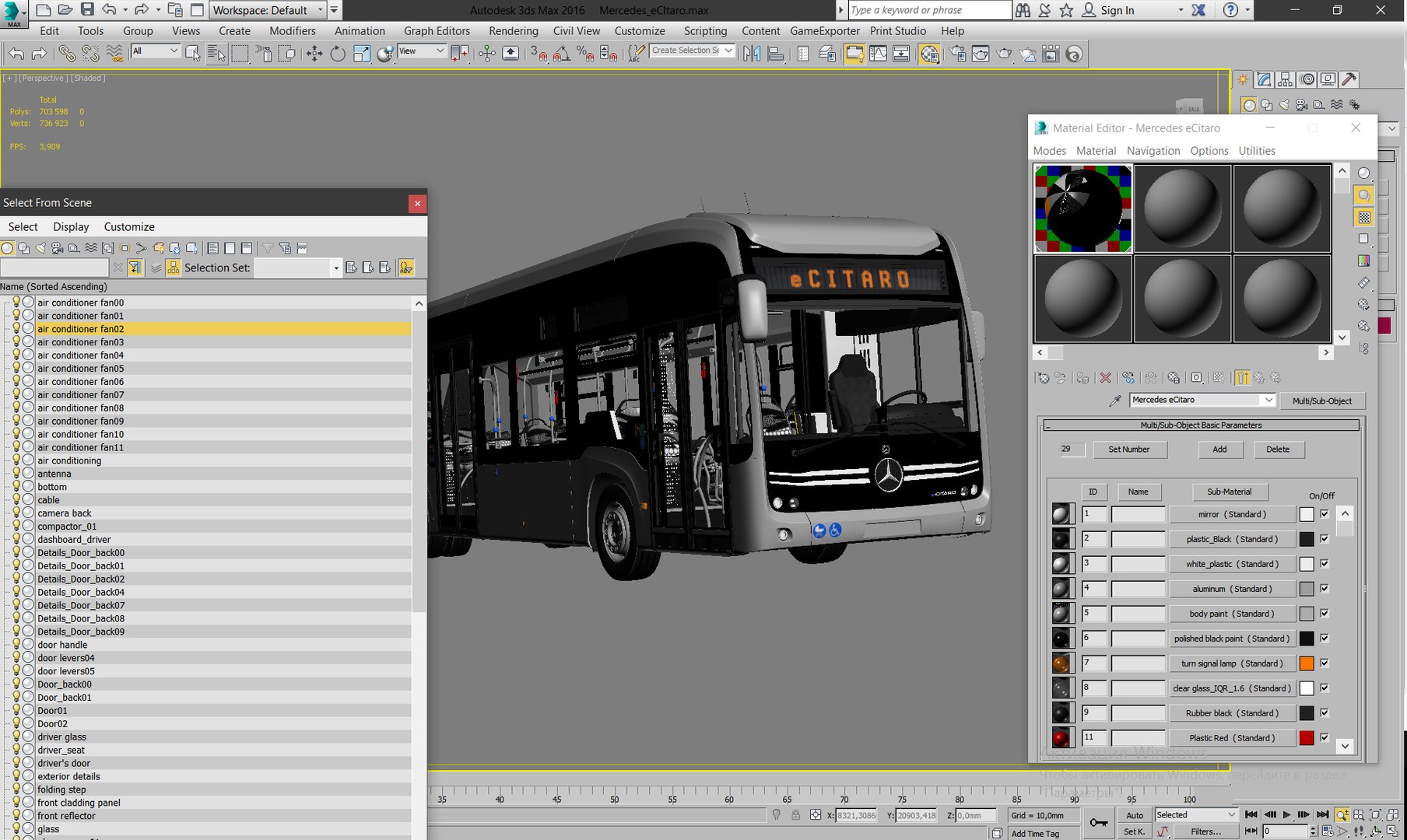Image resolution: width=1407 pixels, height=840 pixels.
Task: Click the Render Setup teapot icon
Action: 958,54
